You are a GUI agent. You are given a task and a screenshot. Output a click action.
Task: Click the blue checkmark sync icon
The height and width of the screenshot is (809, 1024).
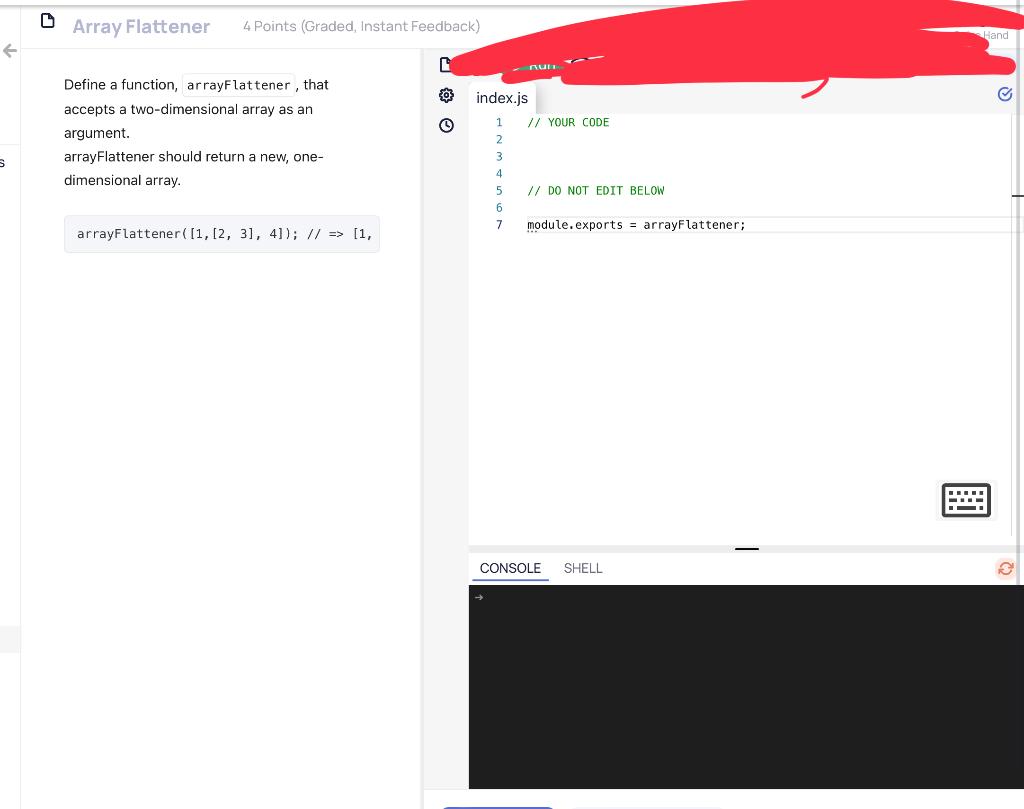(x=1005, y=95)
